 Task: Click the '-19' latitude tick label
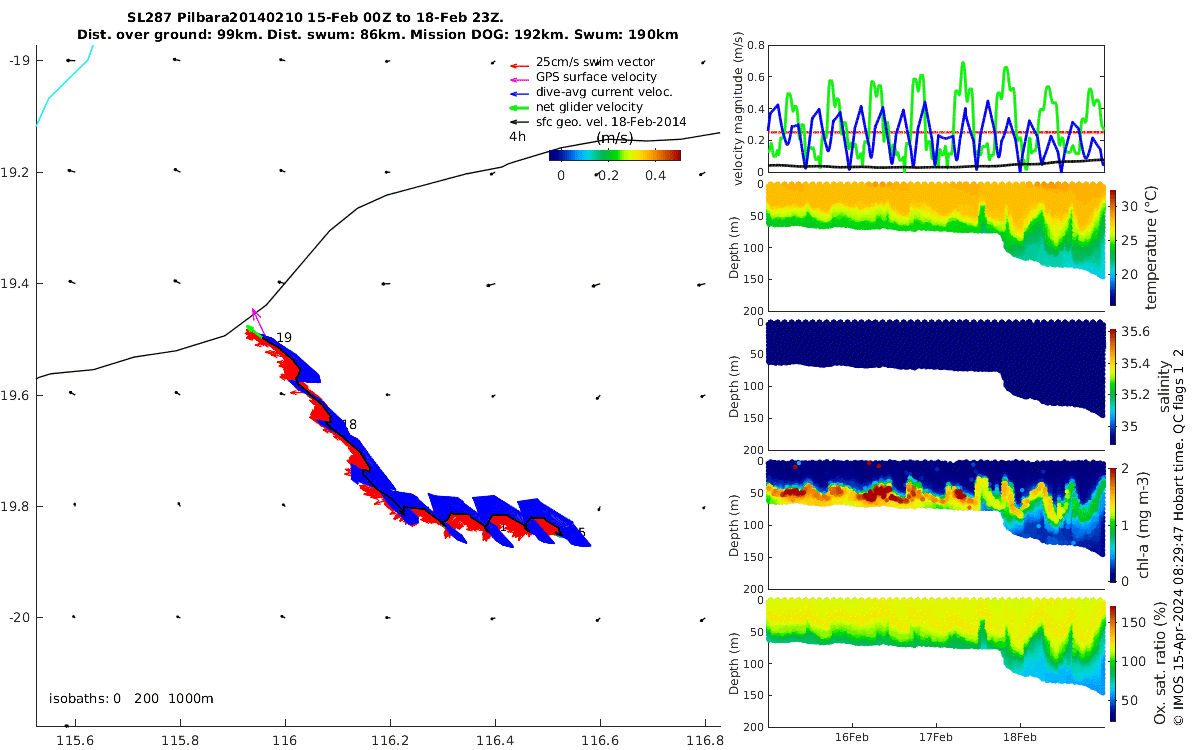click(19, 61)
